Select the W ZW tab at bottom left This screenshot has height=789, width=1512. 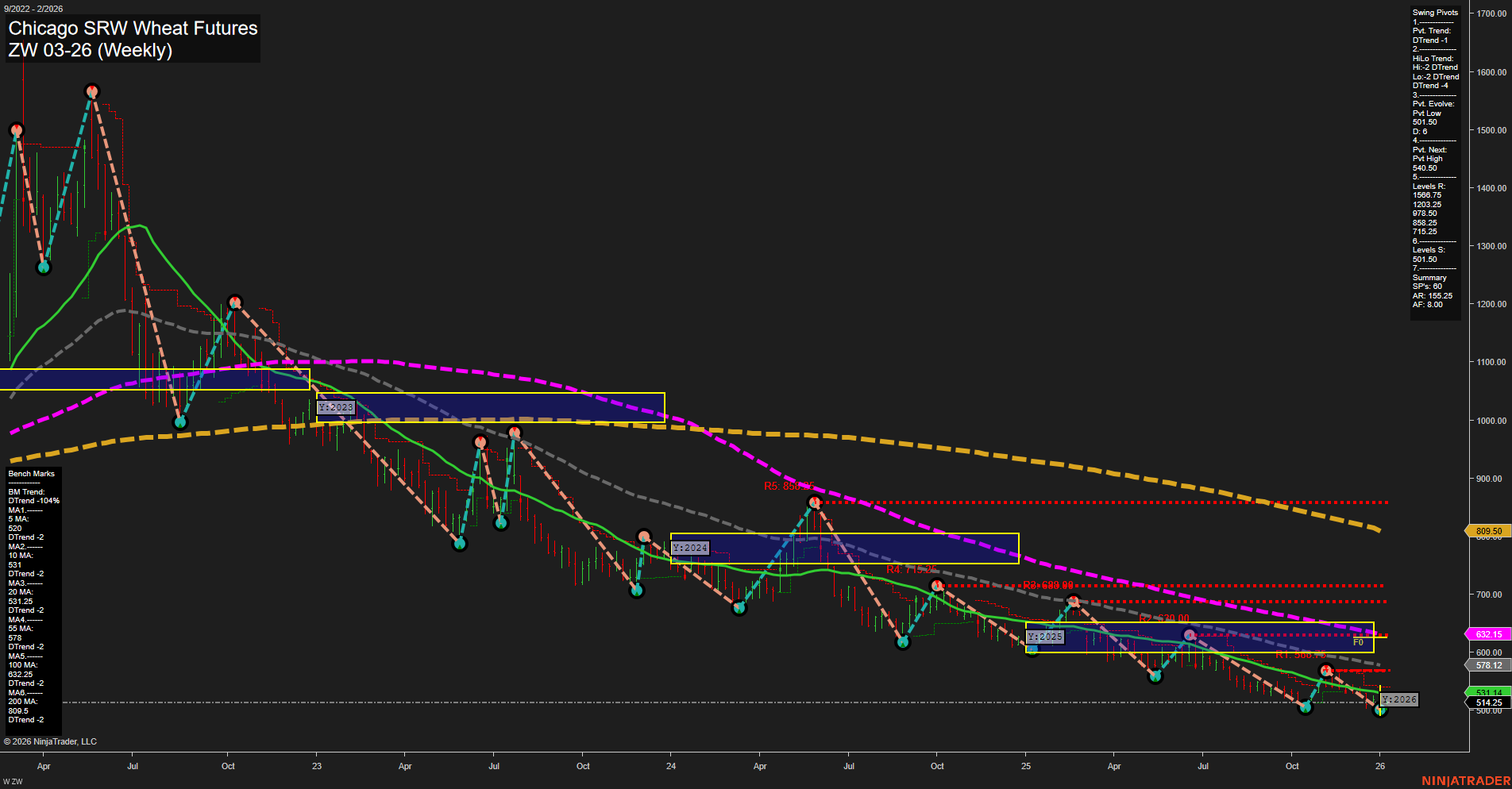click(x=13, y=780)
